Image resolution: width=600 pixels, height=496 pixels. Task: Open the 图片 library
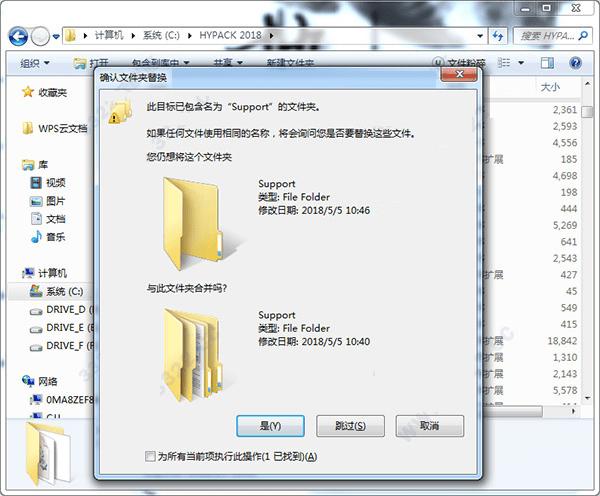(x=55, y=201)
